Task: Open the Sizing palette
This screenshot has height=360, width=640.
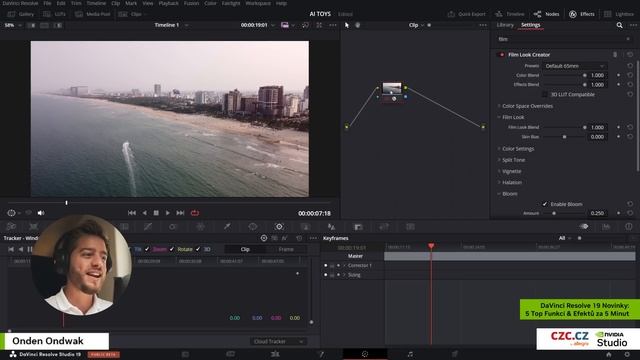Action: tap(384, 227)
